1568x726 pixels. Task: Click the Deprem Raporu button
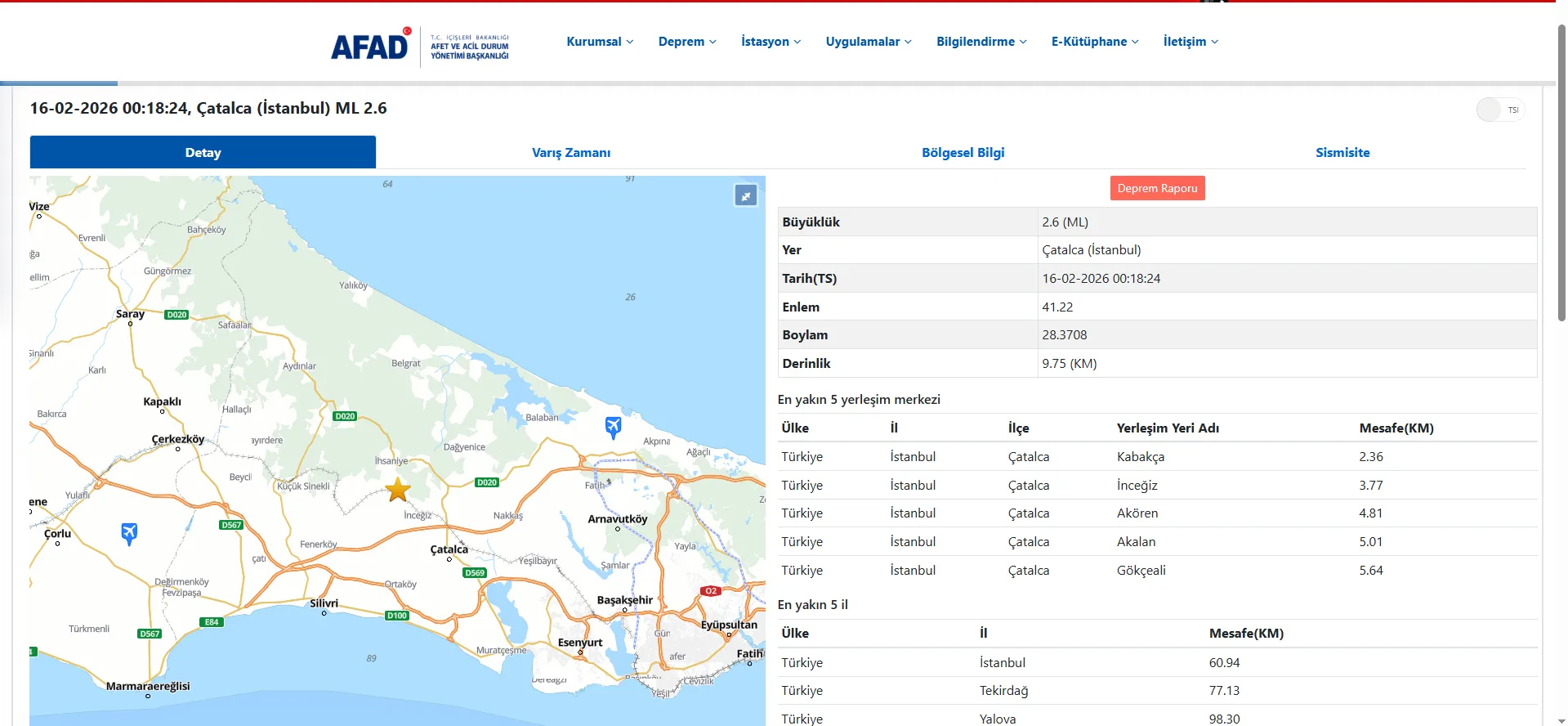point(1156,189)
